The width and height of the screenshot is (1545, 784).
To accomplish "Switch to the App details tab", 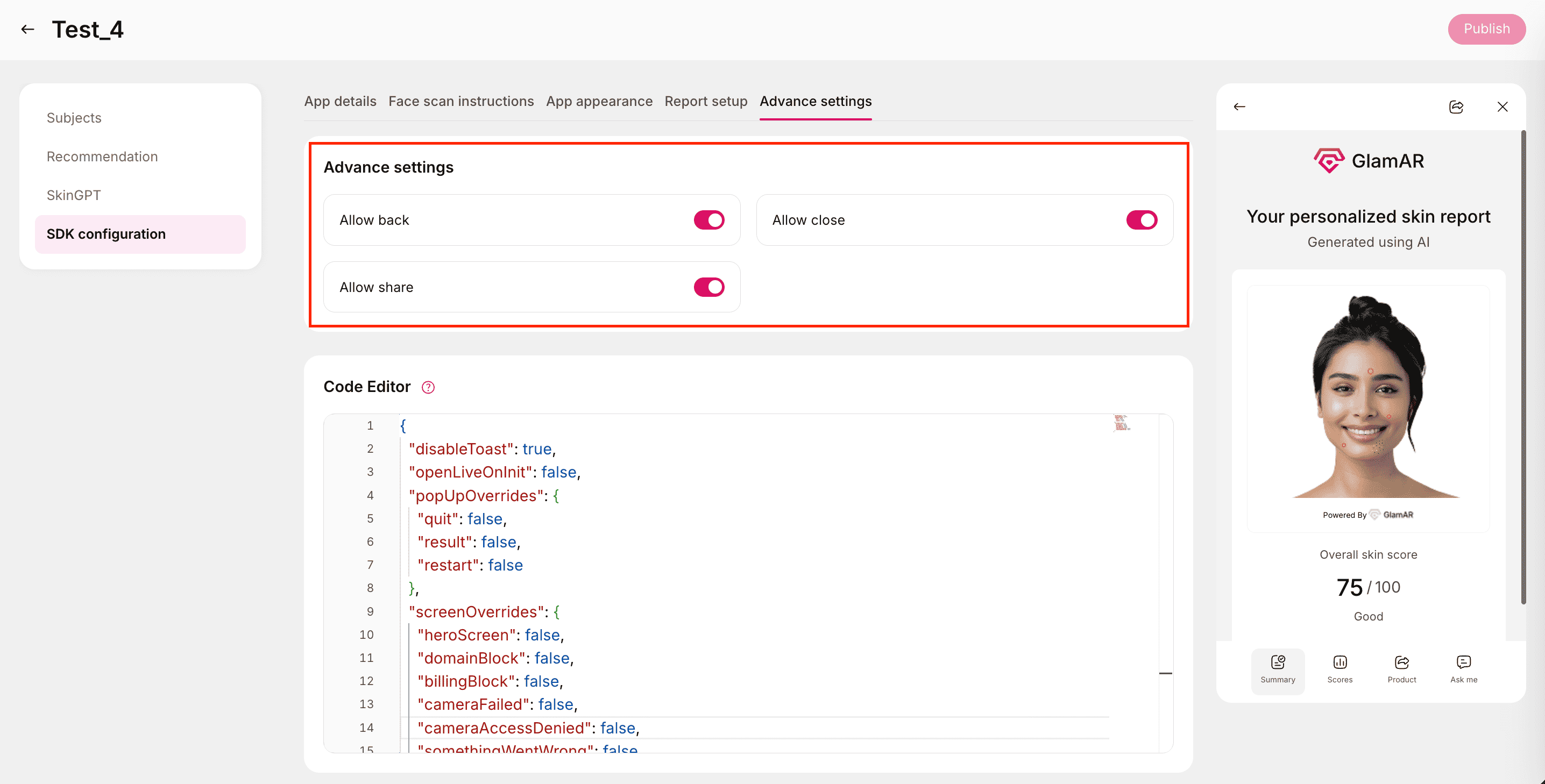I will point(340,101).
